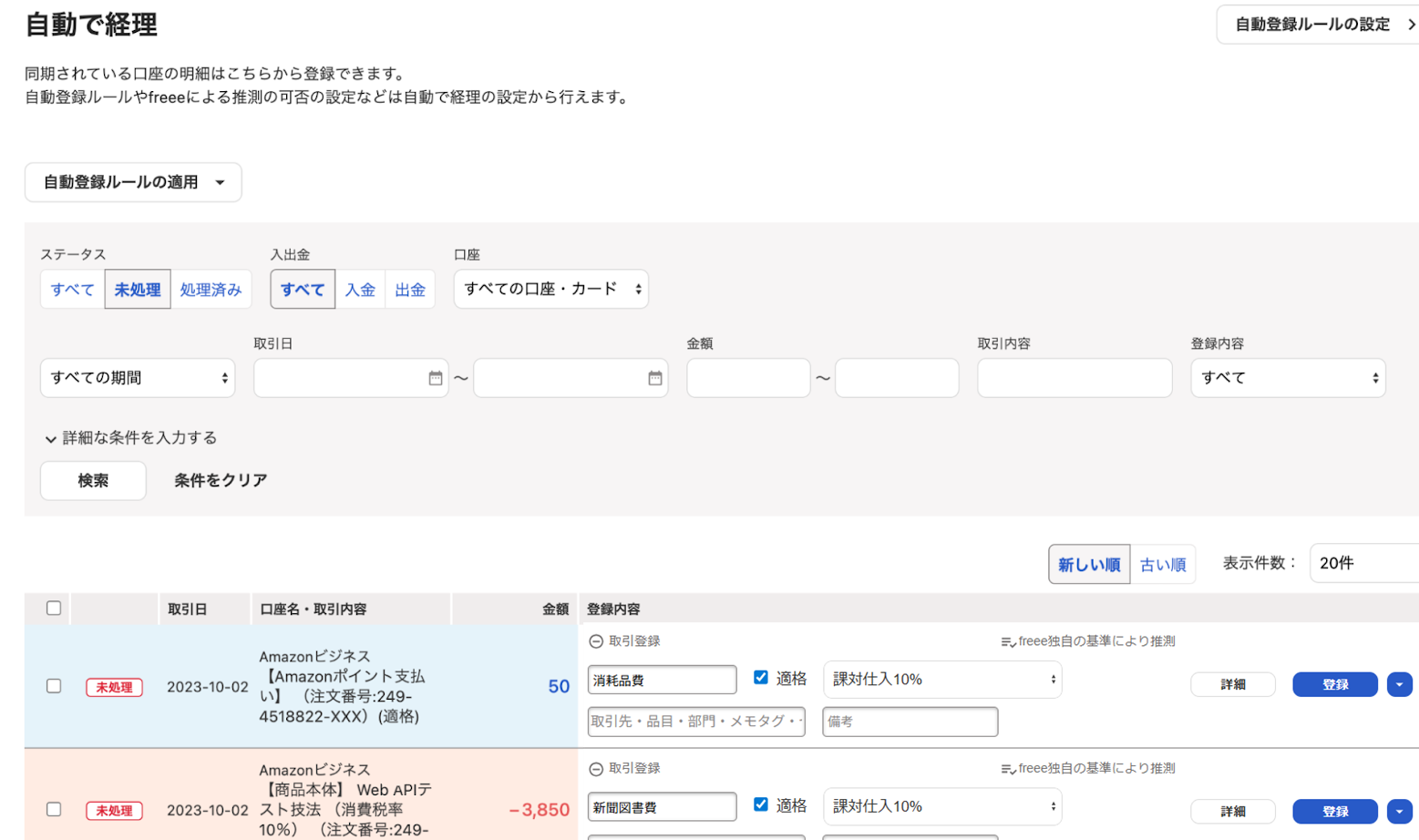Open 課対仕入10% dropdown in 消耗品費 row

942,680
